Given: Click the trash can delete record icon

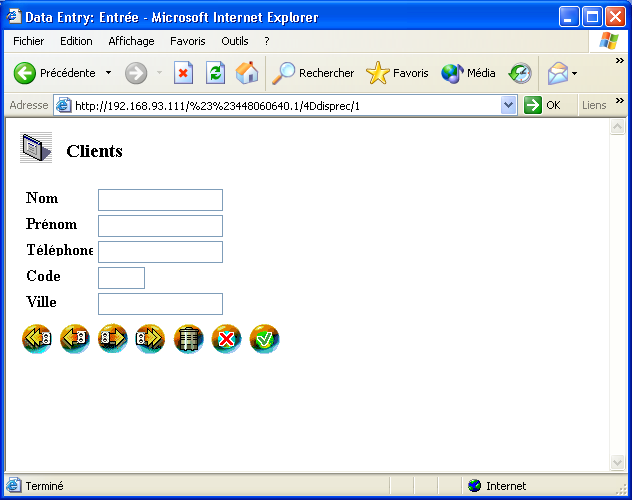Looking at the screenshot, I should point(188,339).
